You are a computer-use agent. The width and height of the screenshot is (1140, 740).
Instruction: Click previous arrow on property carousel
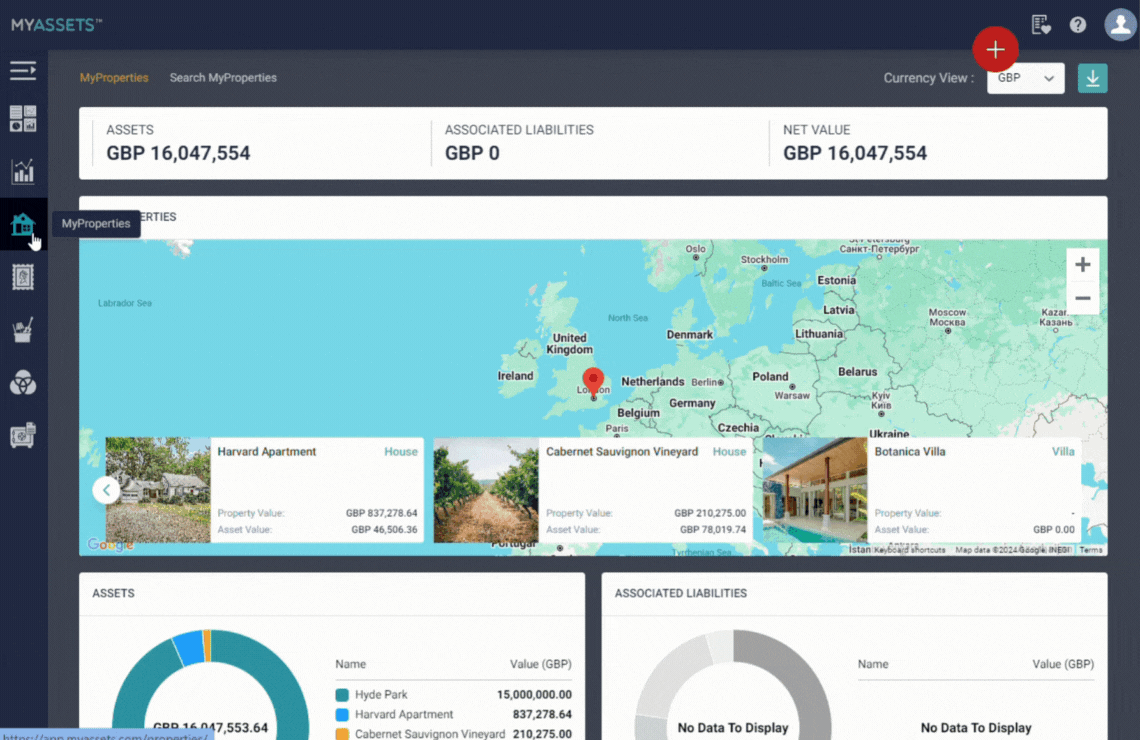[106, 490]
